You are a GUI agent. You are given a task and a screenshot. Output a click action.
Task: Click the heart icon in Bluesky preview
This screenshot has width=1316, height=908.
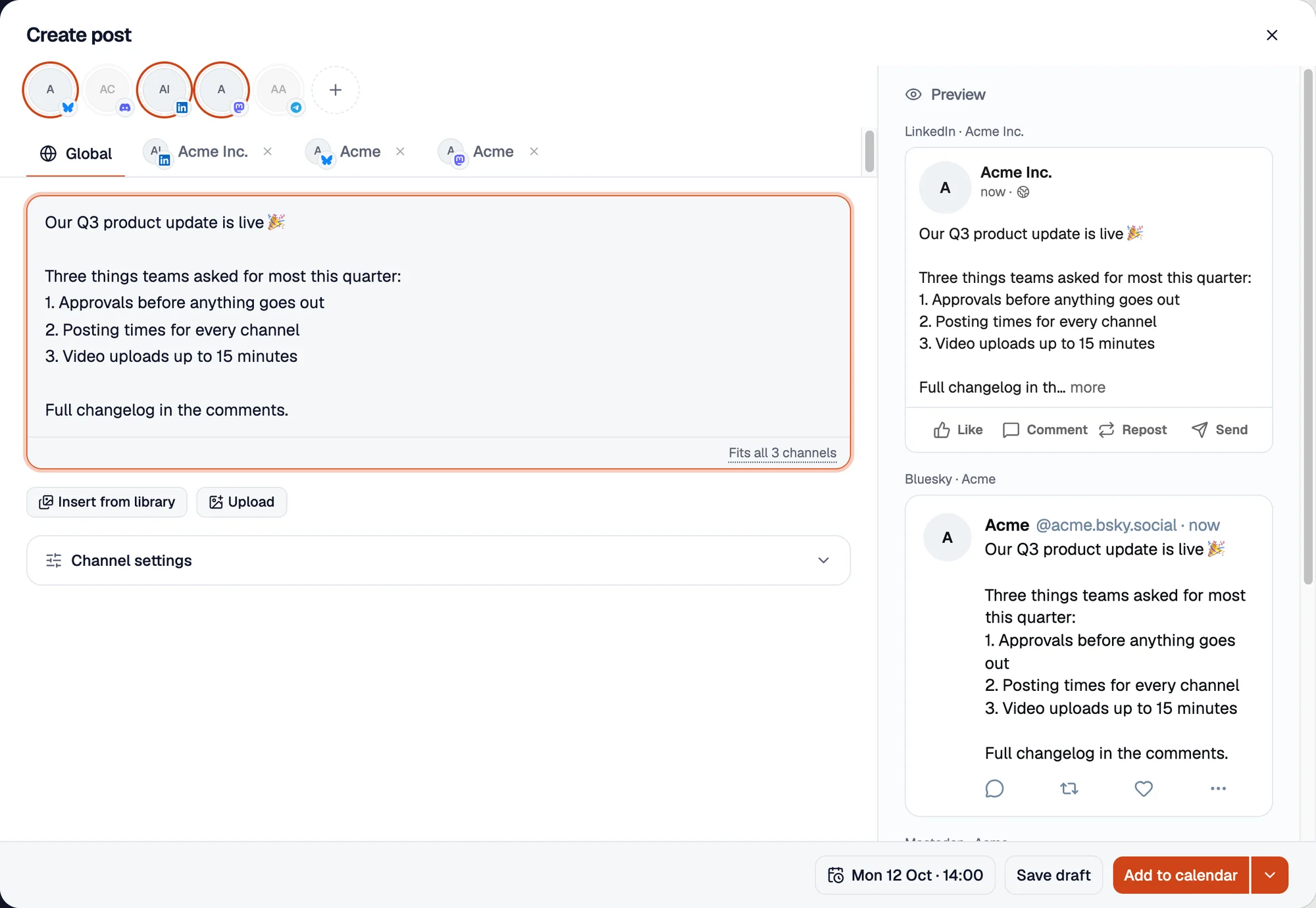(x=1144, y=788)
